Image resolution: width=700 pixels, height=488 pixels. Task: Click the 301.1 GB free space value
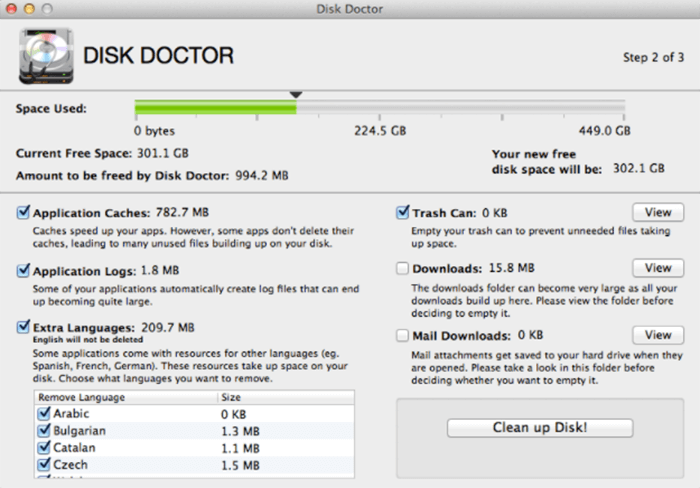pos(162,154)
